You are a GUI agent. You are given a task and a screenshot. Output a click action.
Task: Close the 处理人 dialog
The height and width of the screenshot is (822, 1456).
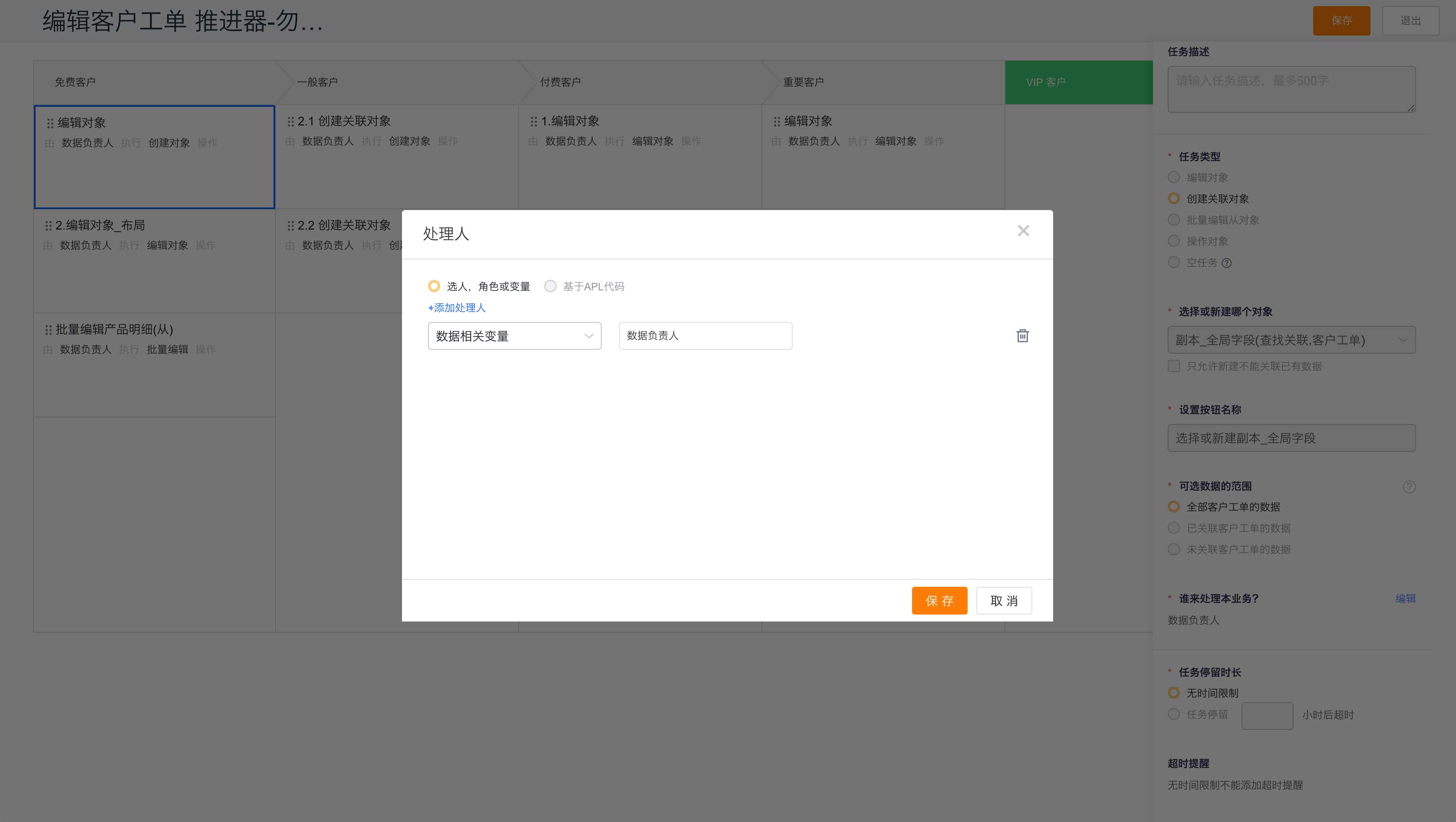pyautogui.click(x=1023, y=230)
